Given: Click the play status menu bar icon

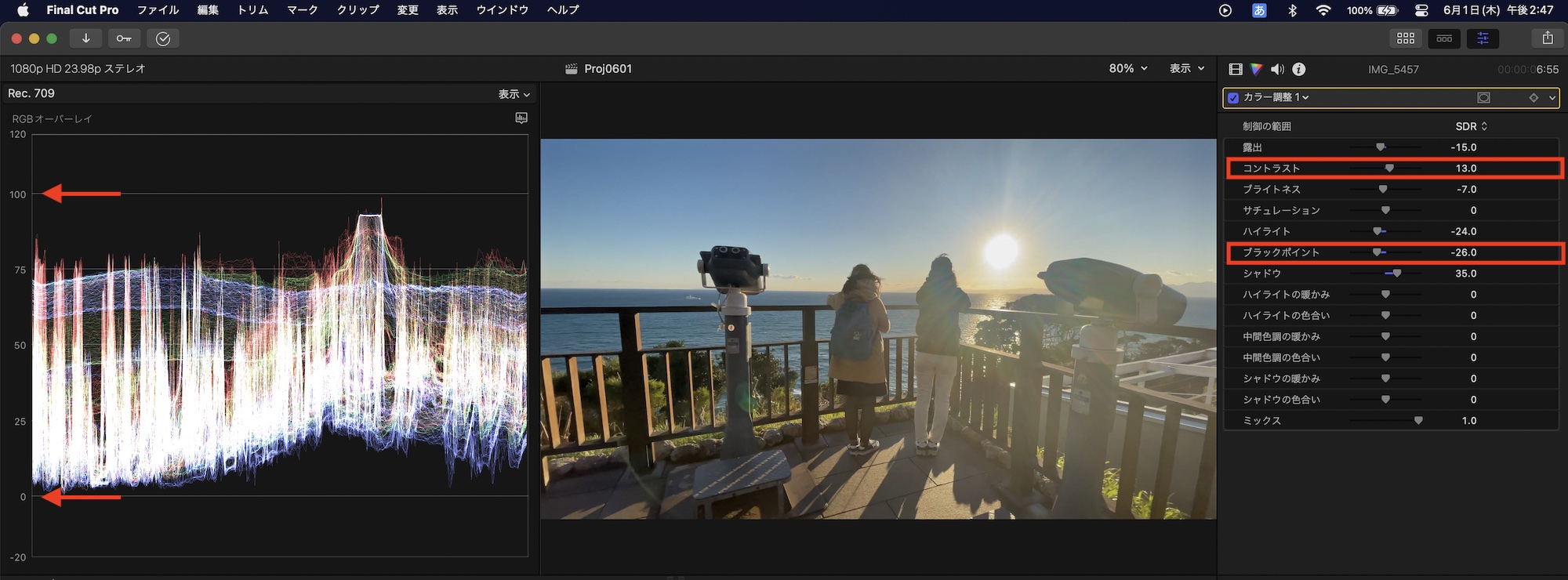Looking at the screenshot, I should click(x=1225, y=10).
